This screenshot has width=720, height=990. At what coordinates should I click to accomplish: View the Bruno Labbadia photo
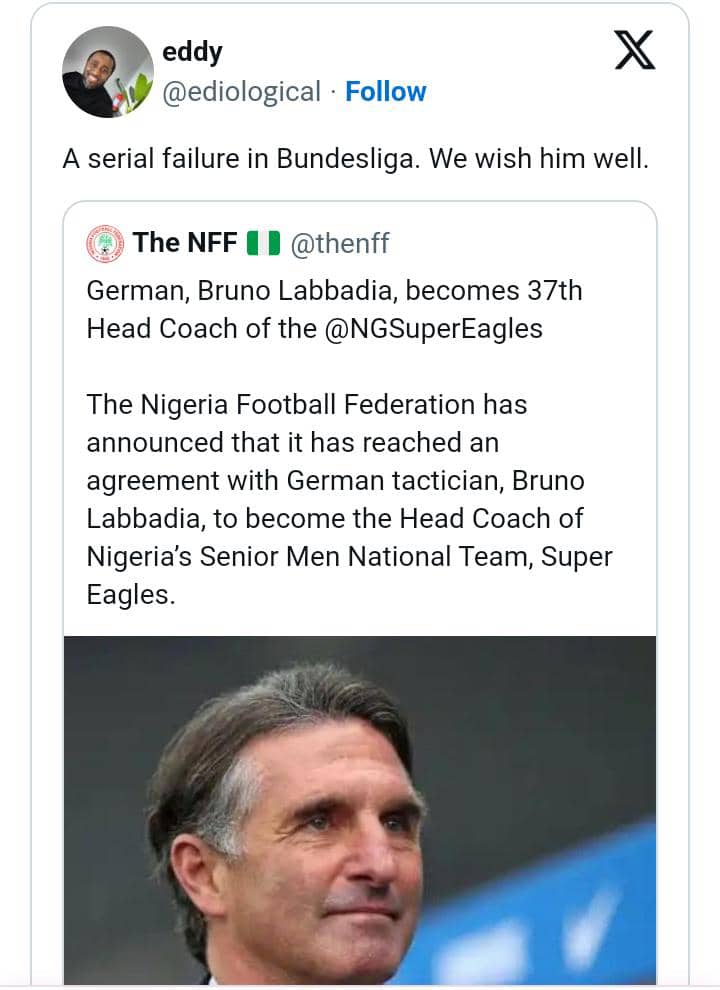(360, 810)
